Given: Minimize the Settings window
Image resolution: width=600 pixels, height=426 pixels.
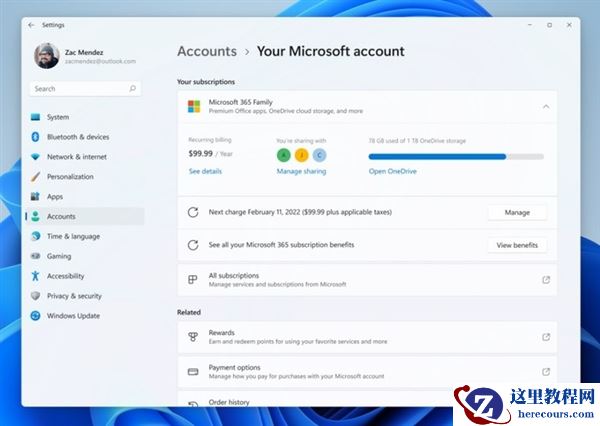Looking at the screenshot, I should [x=530, y=25].
